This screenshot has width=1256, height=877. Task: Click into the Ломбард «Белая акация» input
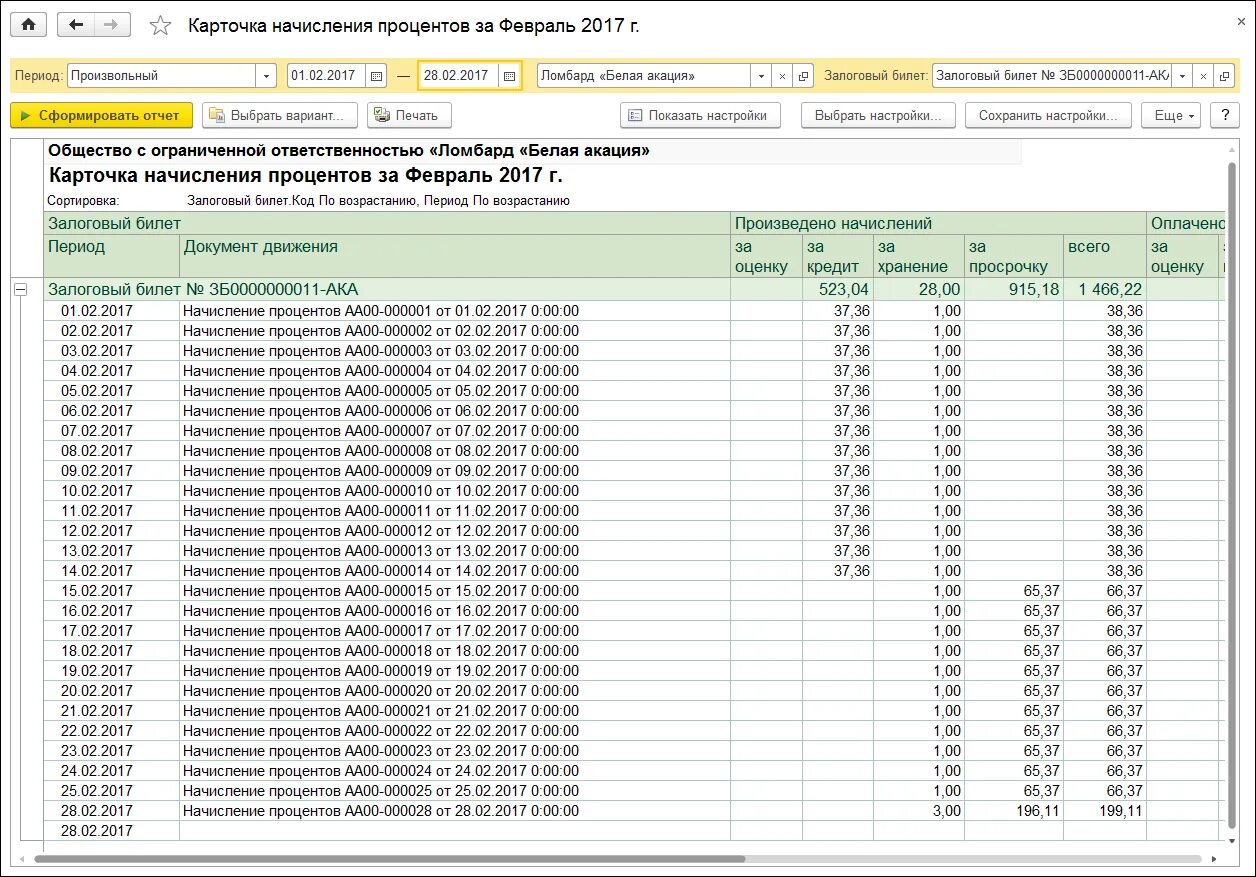point(644,76)
